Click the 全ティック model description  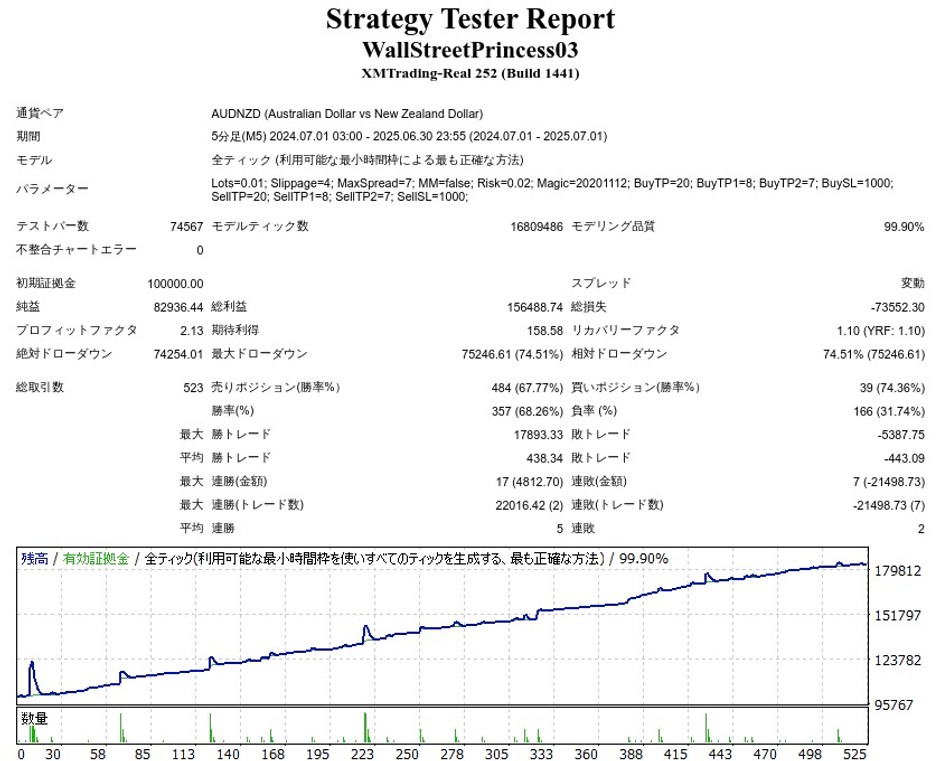click(367, 160)
